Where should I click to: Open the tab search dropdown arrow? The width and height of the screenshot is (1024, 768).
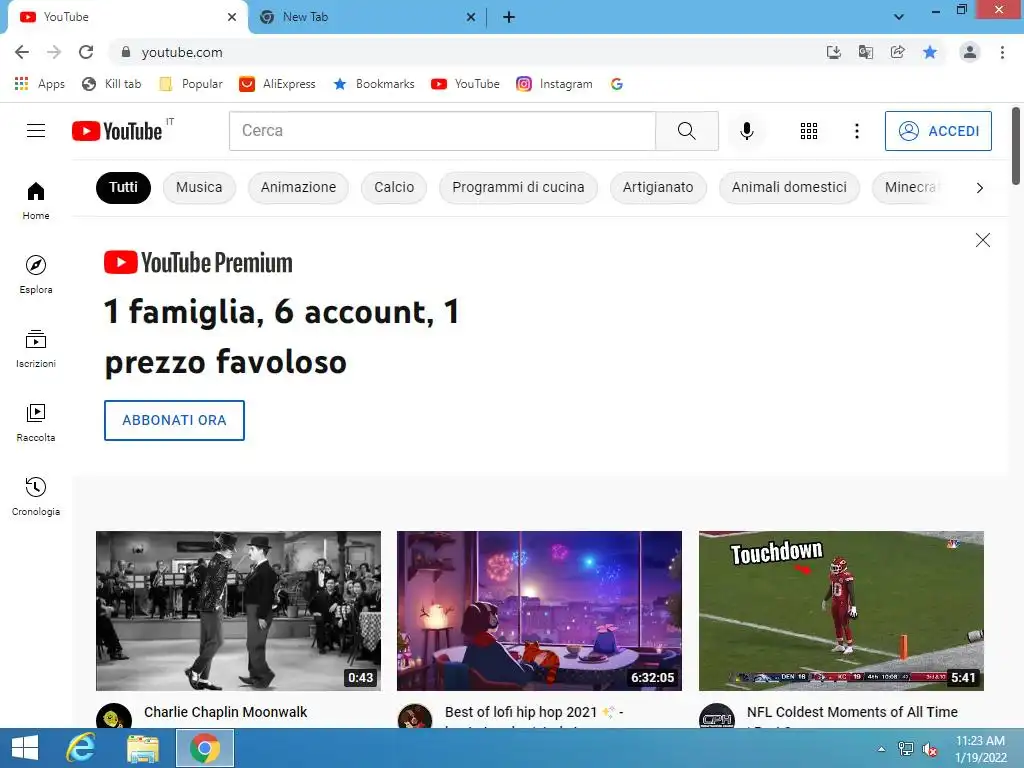(x=899, y=17)
